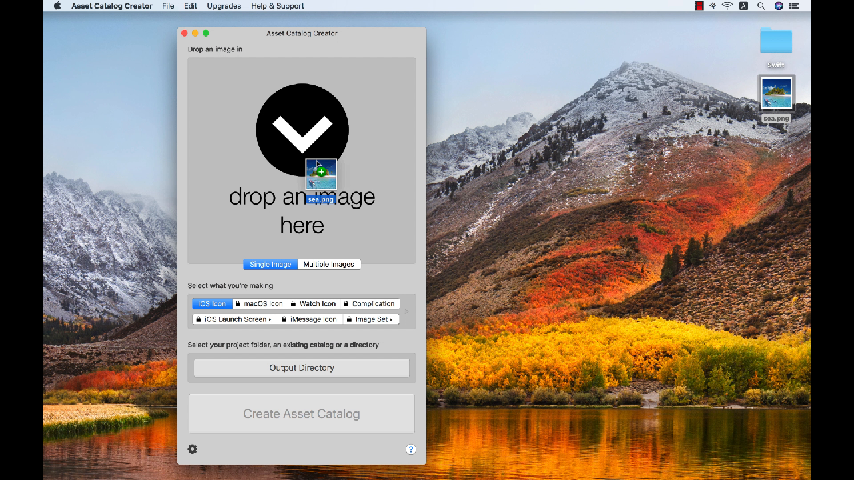Image resolution: width=854 pixels, height=480 pixels.
Task: Open Spotlight search in the menu bar
Action: tap(761, 6)
